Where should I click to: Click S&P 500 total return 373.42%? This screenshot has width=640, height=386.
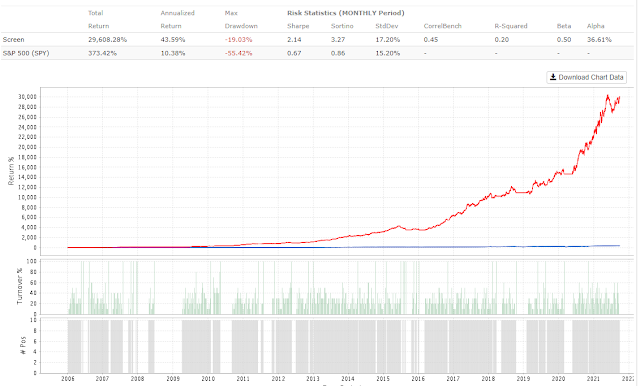[x=102, y=53]
